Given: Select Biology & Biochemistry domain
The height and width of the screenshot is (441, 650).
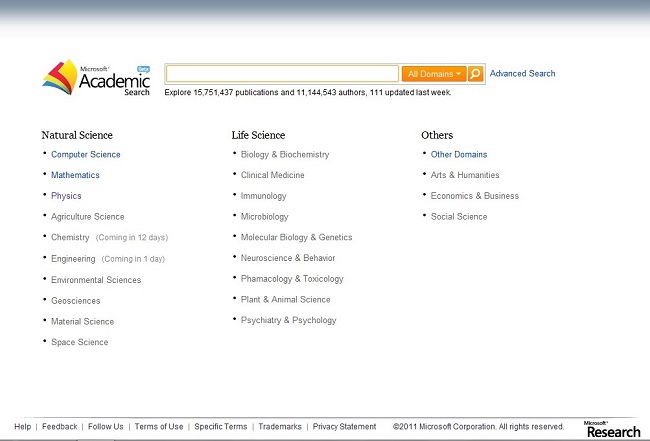Looking at the screenshot, I should tap(285, 154).
